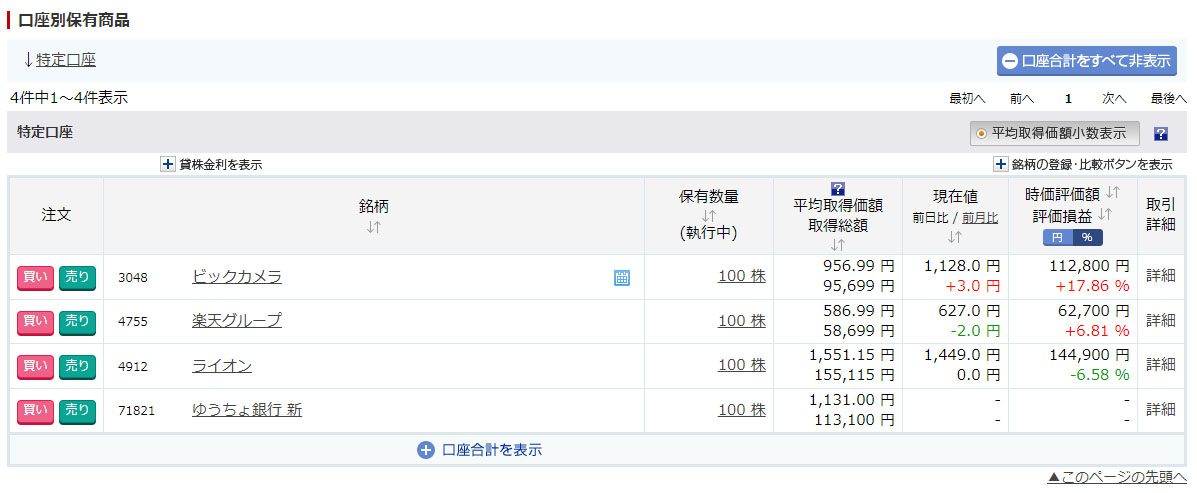Viewport: 1197px width, 493px height.
Task: Click the calendar icon beside ビックカメラ
Action: click(x=622, y=278)
